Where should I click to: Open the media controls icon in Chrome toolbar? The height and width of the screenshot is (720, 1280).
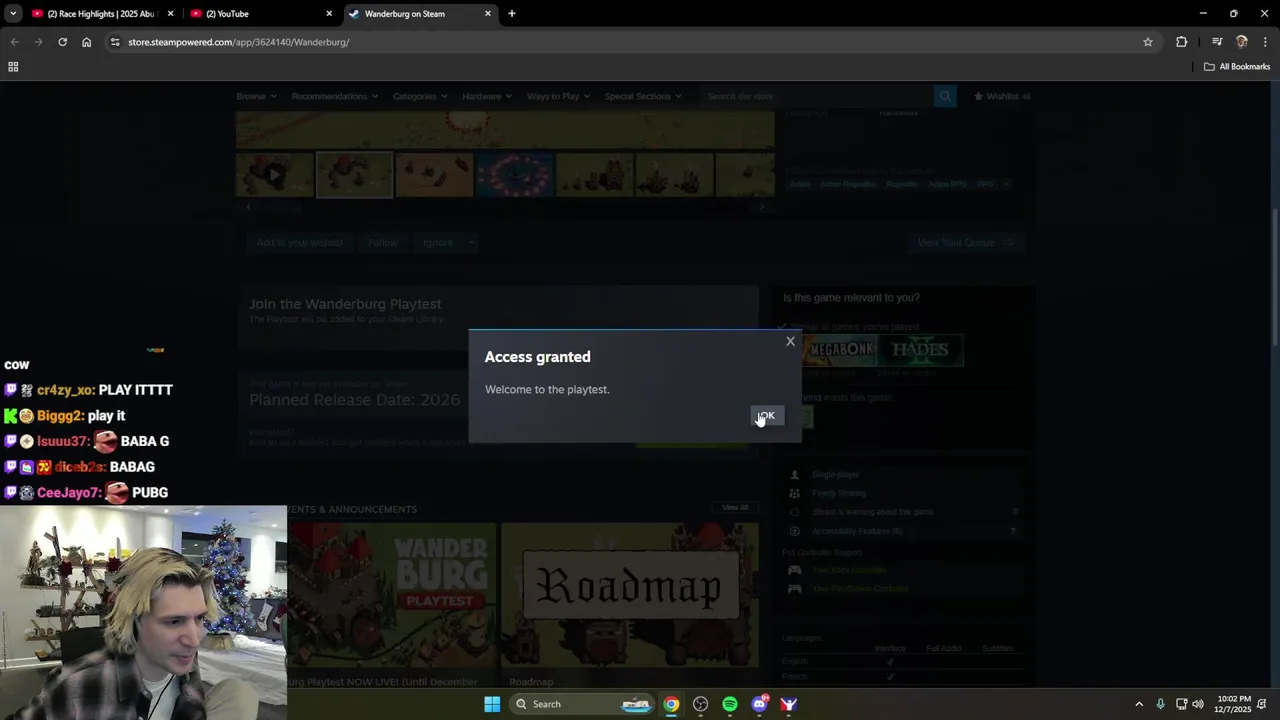tap(1217, 42)
